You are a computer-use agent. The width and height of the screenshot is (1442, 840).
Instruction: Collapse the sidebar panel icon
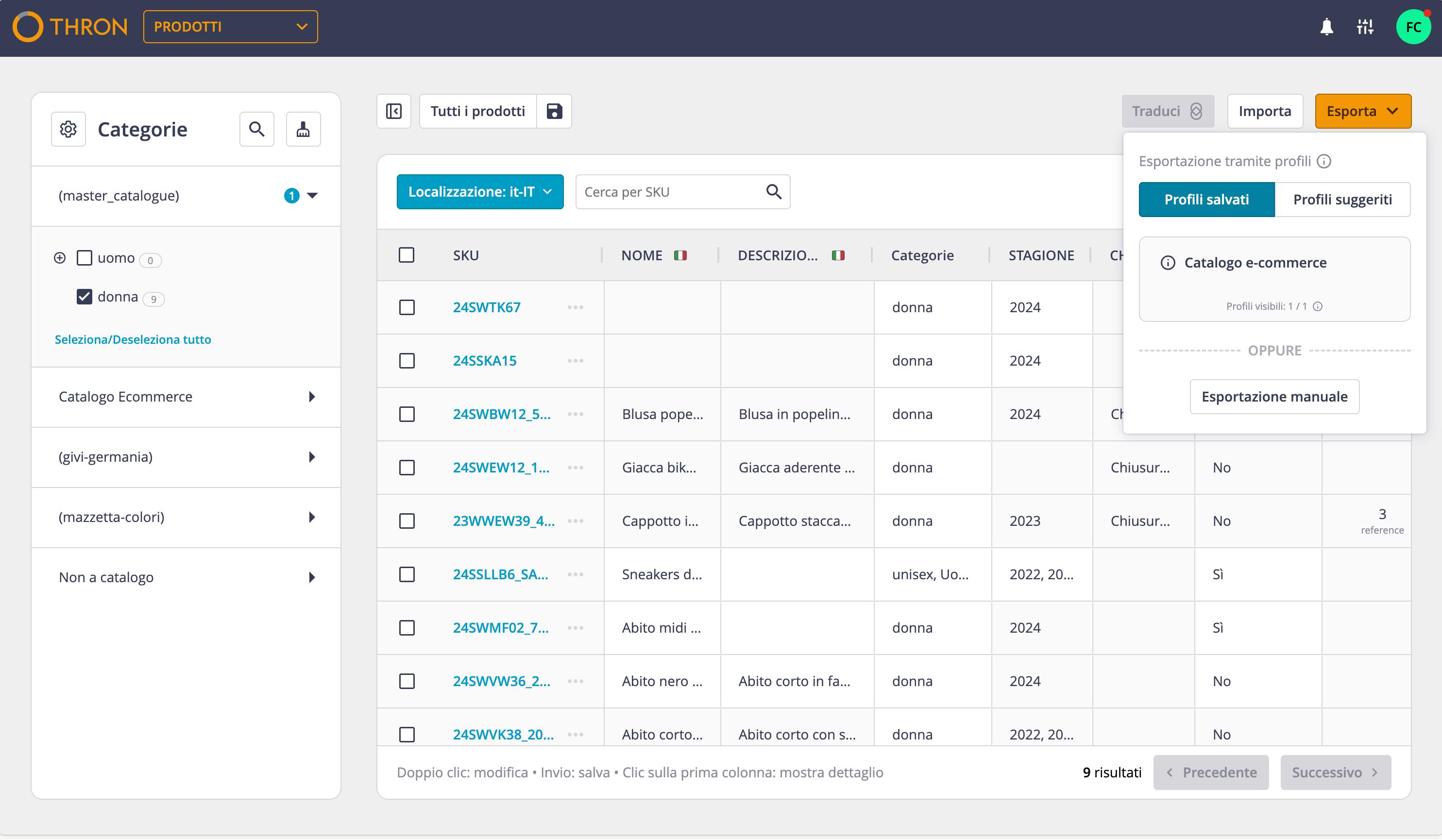(x=394, y=111)
